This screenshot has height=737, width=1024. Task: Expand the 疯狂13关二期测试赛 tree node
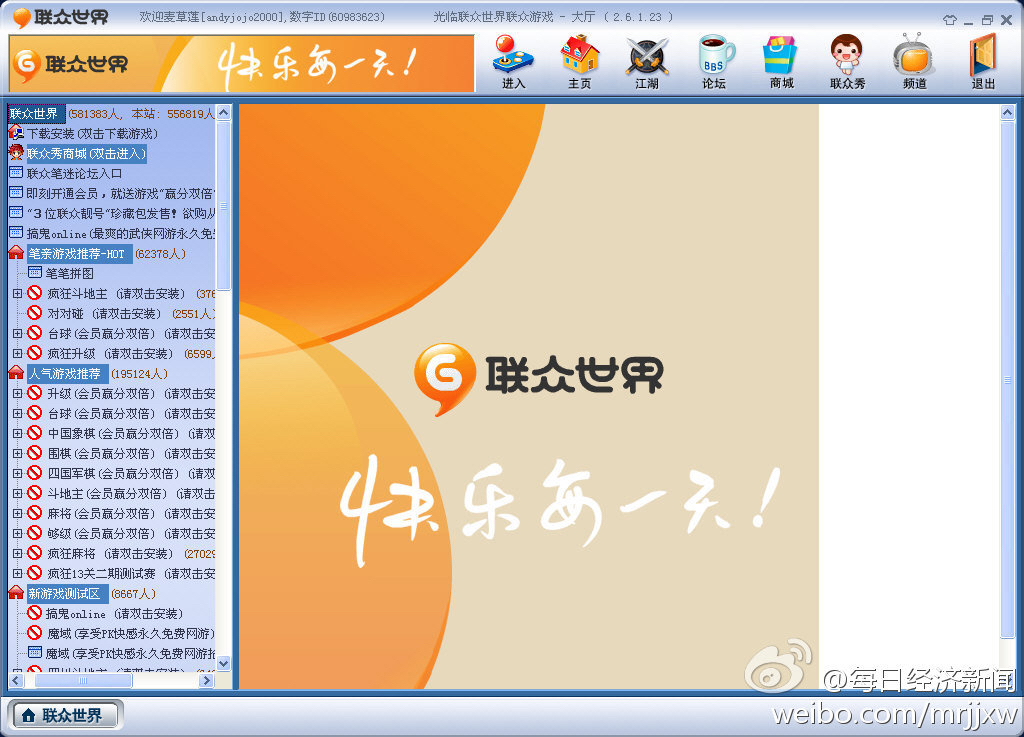(x=18, y=573)
